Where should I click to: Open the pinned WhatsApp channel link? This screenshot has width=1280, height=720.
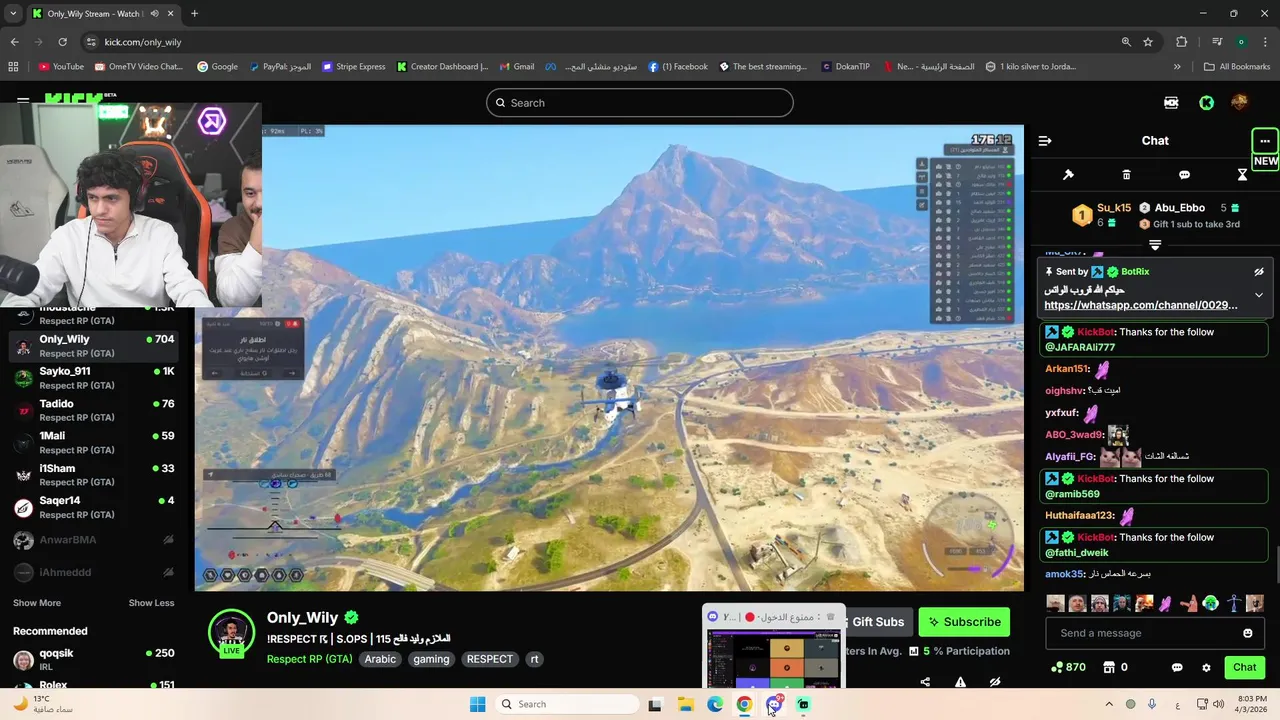tap(1140, 305)
